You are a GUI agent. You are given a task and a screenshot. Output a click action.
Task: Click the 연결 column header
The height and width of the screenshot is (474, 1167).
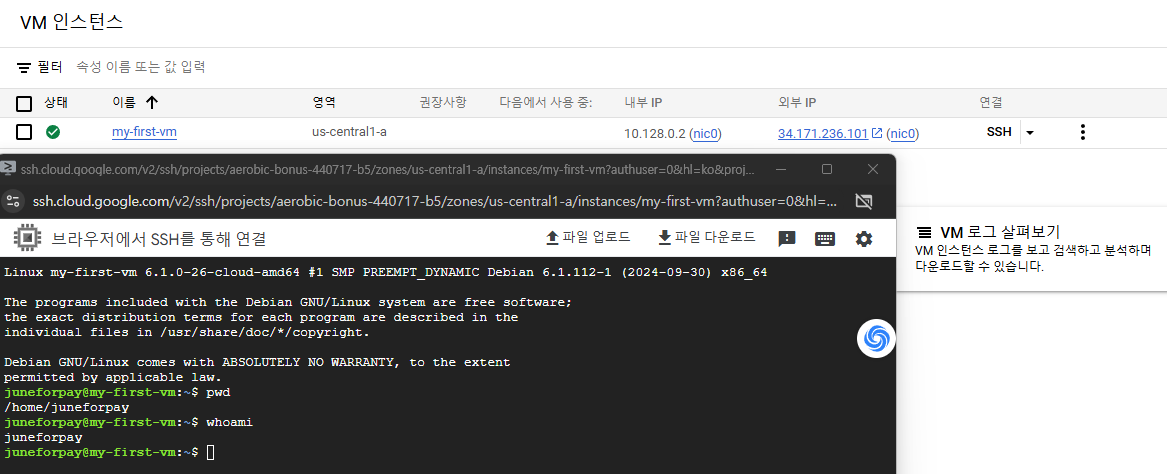991,103
